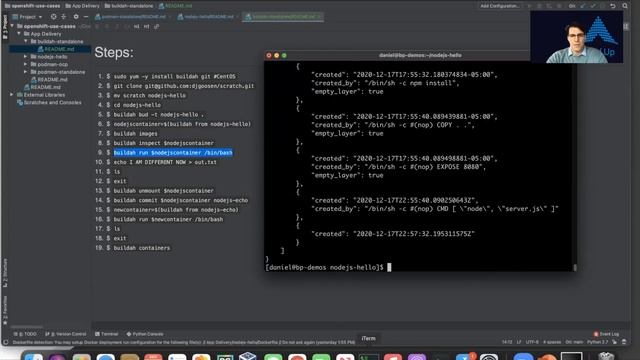Click the markdown link toolbar icon
This screenshot has height=360, width=640.
(x=156, y=27)
